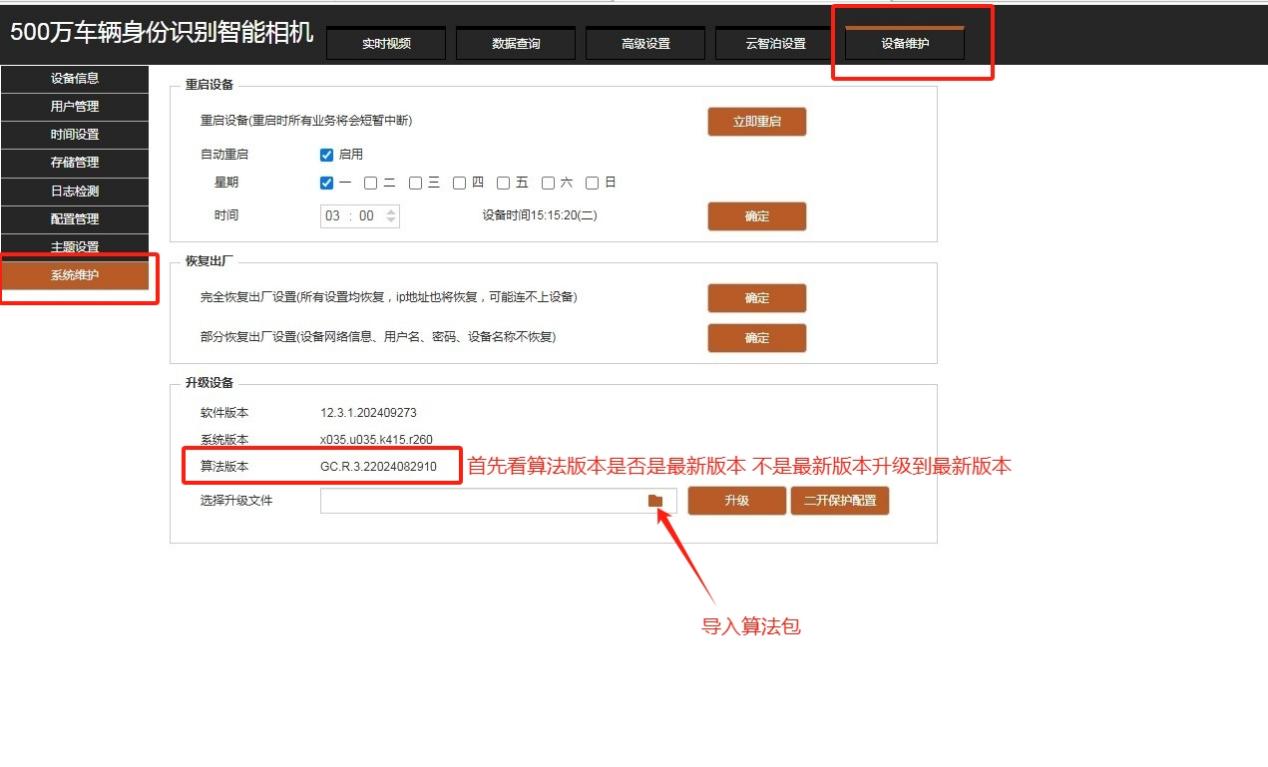Click 确定 for 部分恢复出厂设置
1268x767 pixels.
click(757, 338)
